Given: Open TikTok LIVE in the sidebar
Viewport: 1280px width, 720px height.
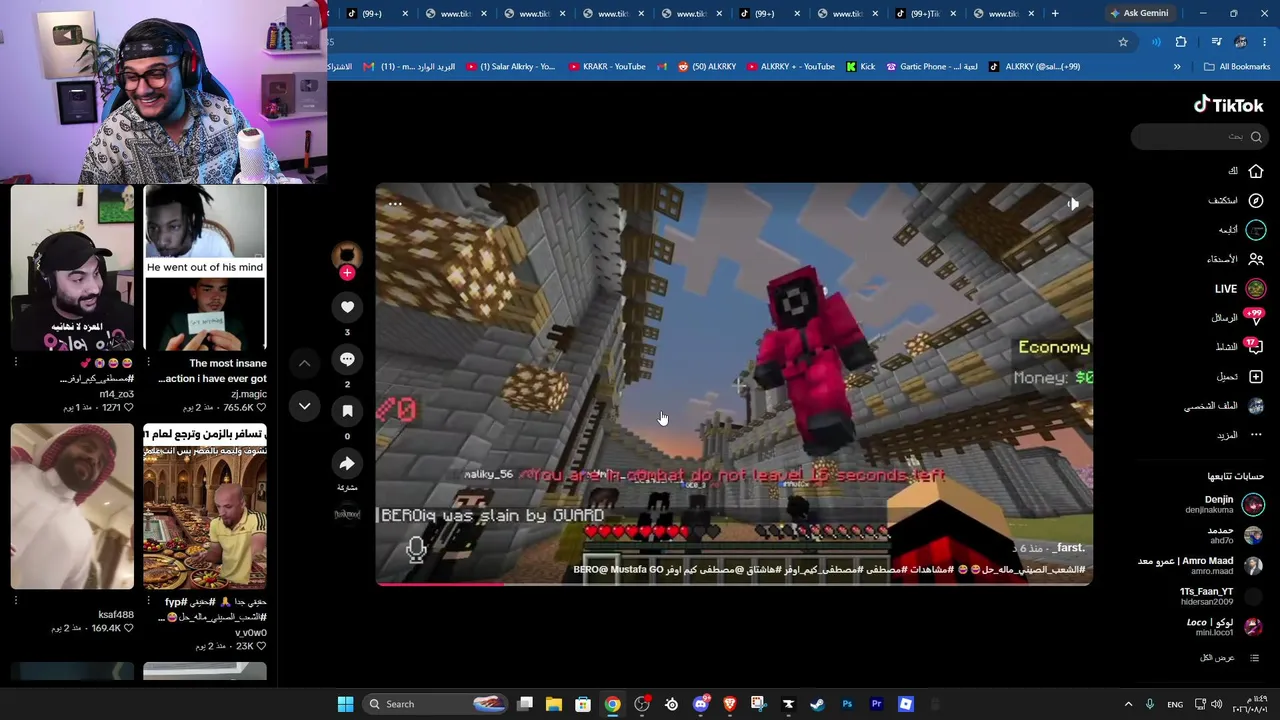Looking at the screenshot, I should tap(1240, 288).
